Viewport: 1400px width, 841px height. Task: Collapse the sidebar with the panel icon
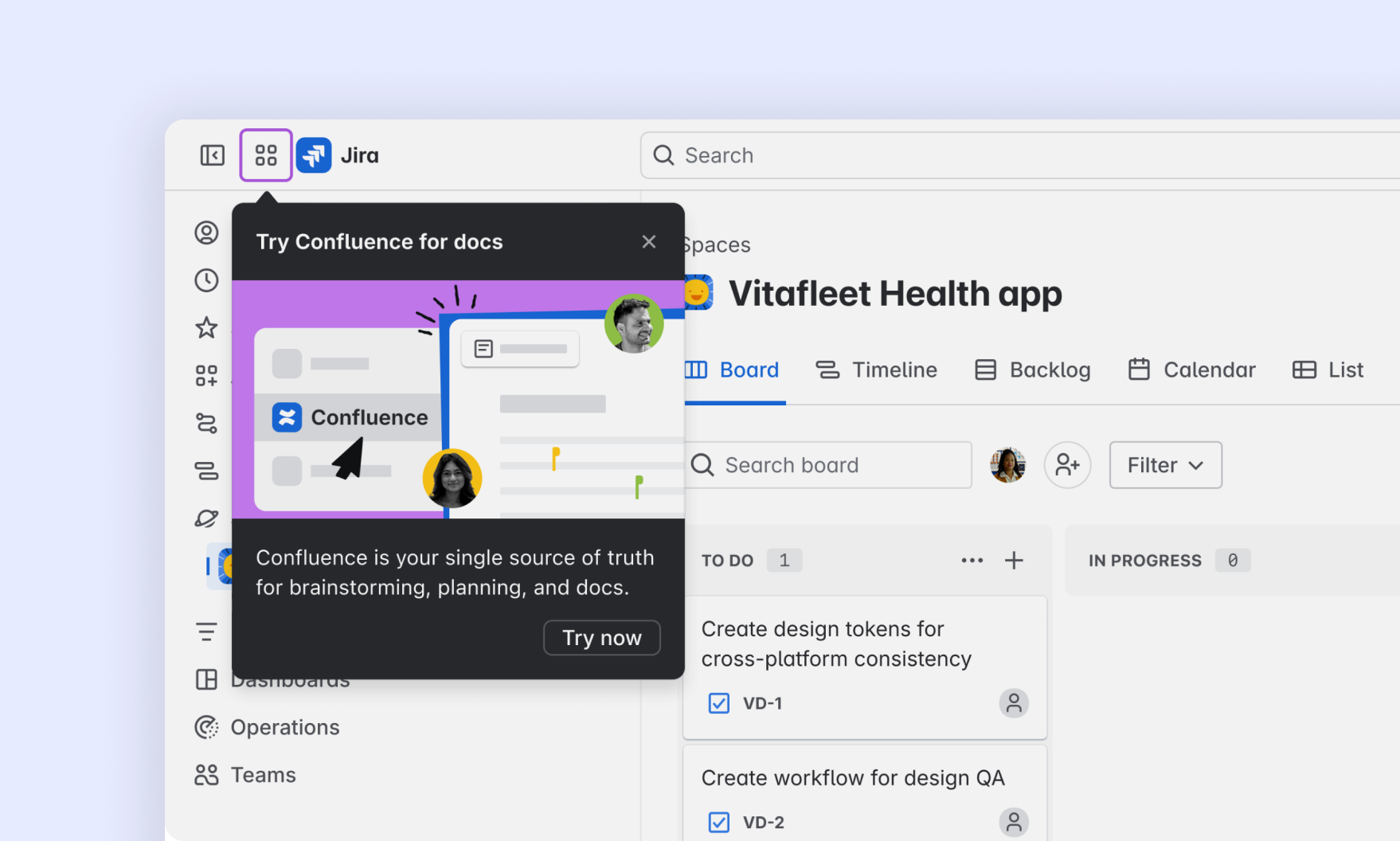pyautogui.click(x=212, y=155)
